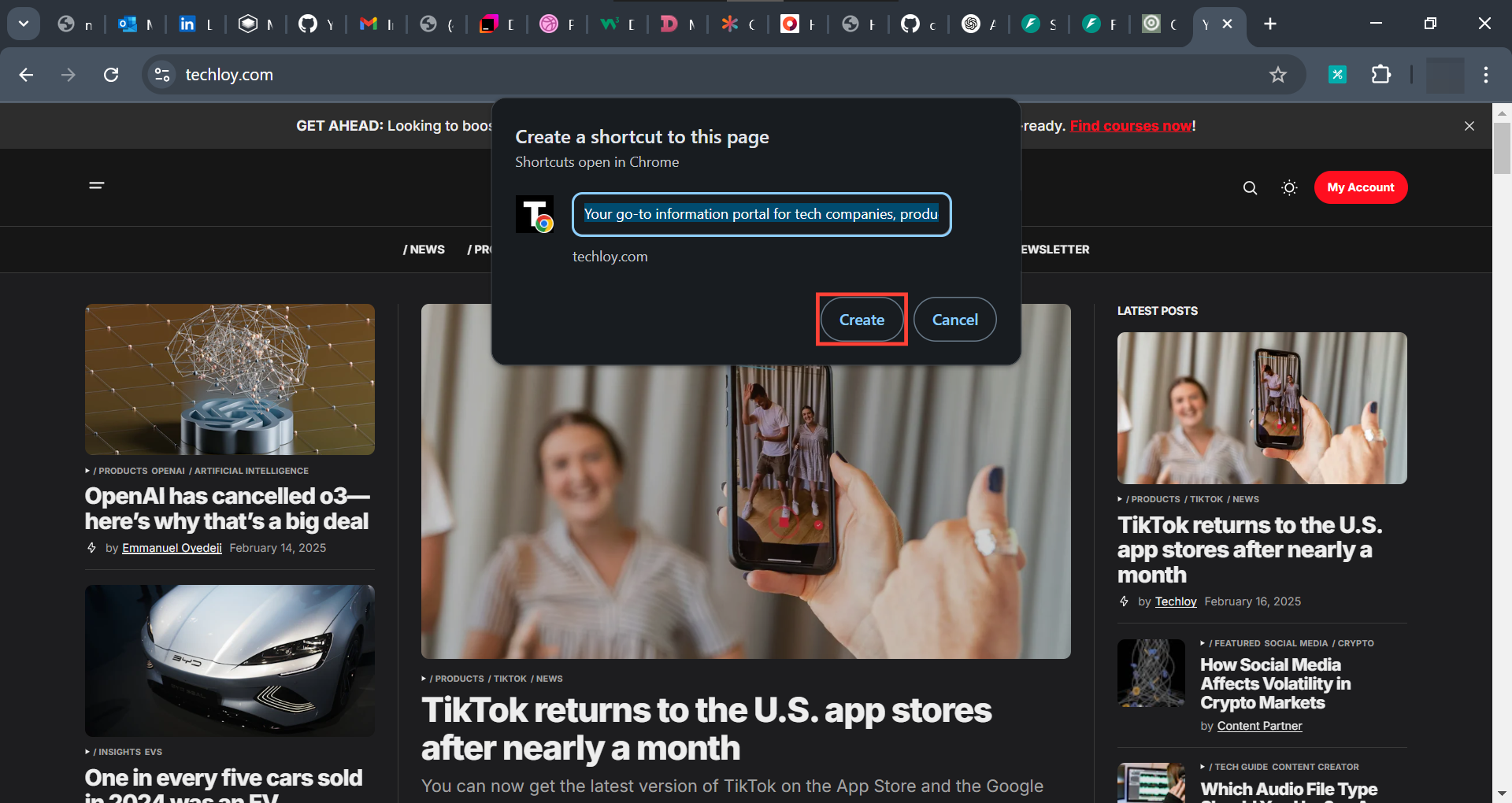Switch to the Outlook tab
Screen dimensions: 1512x803
(x=135, y=24)
